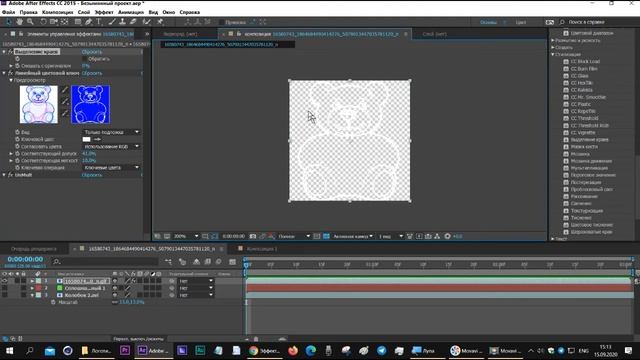Click the original bear preview thumbnail
The height and width of the screenshot is (360, 640).
point(39,104)
